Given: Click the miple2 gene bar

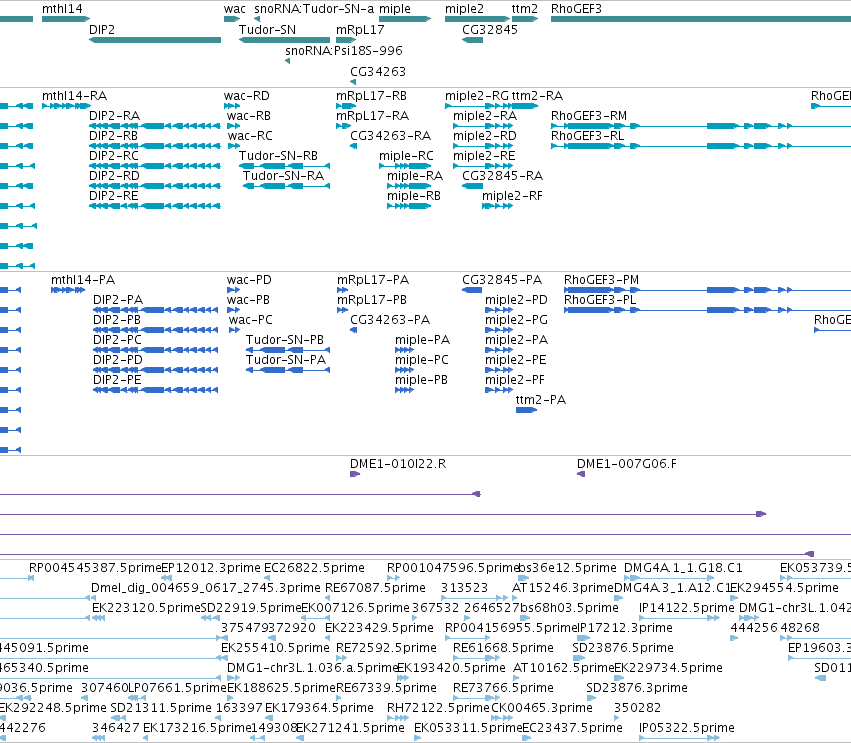Looking at the screenshot, I should [x=478, y=19].
